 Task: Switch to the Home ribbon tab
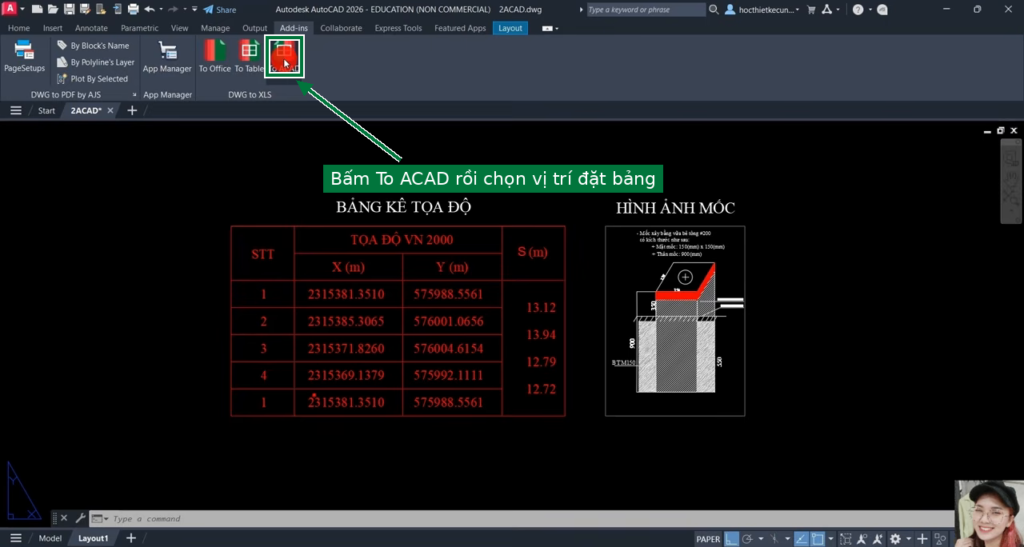tap(18, 28)
